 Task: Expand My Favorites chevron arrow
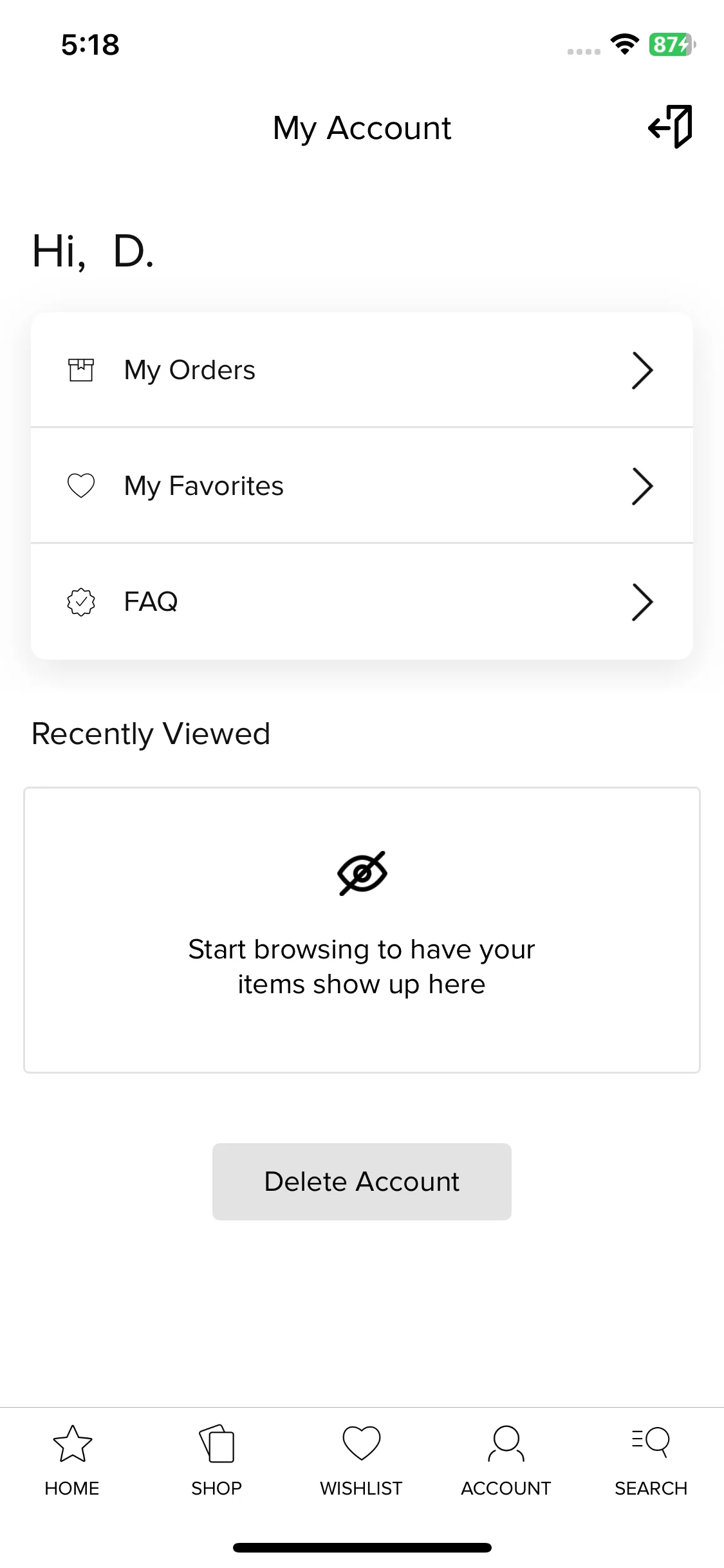642,486
